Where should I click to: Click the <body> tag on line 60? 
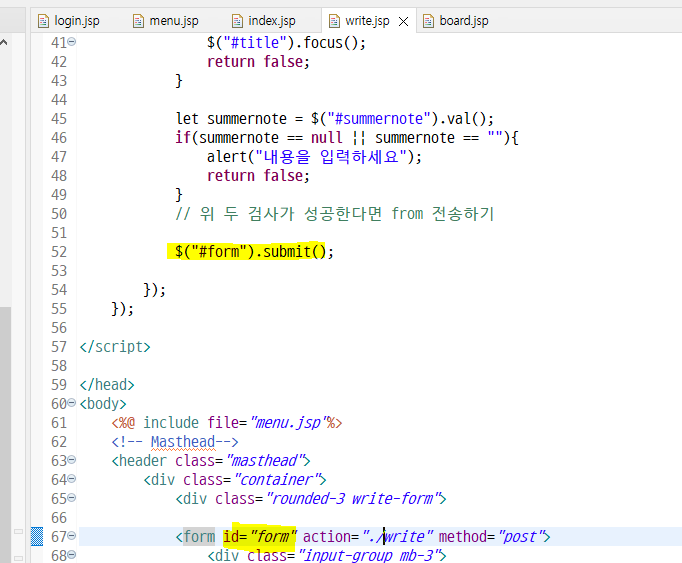[103, 404]
